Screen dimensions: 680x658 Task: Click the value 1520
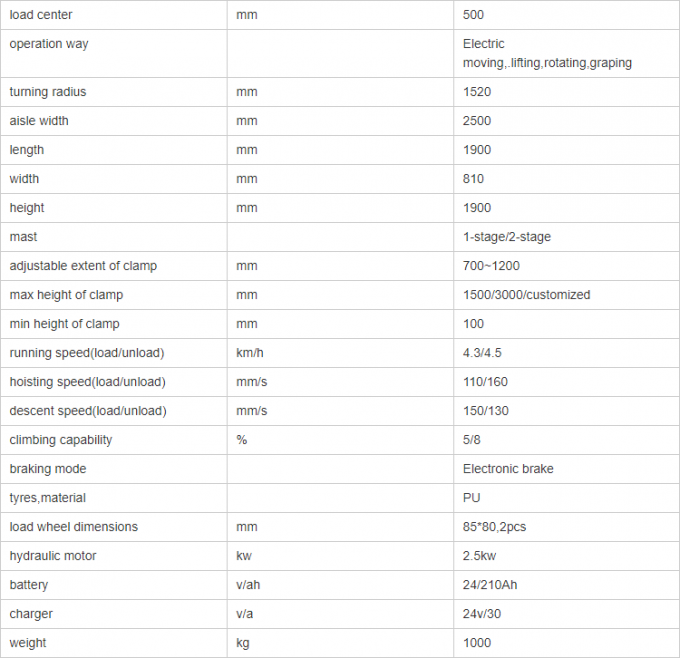tap(477, 92)
